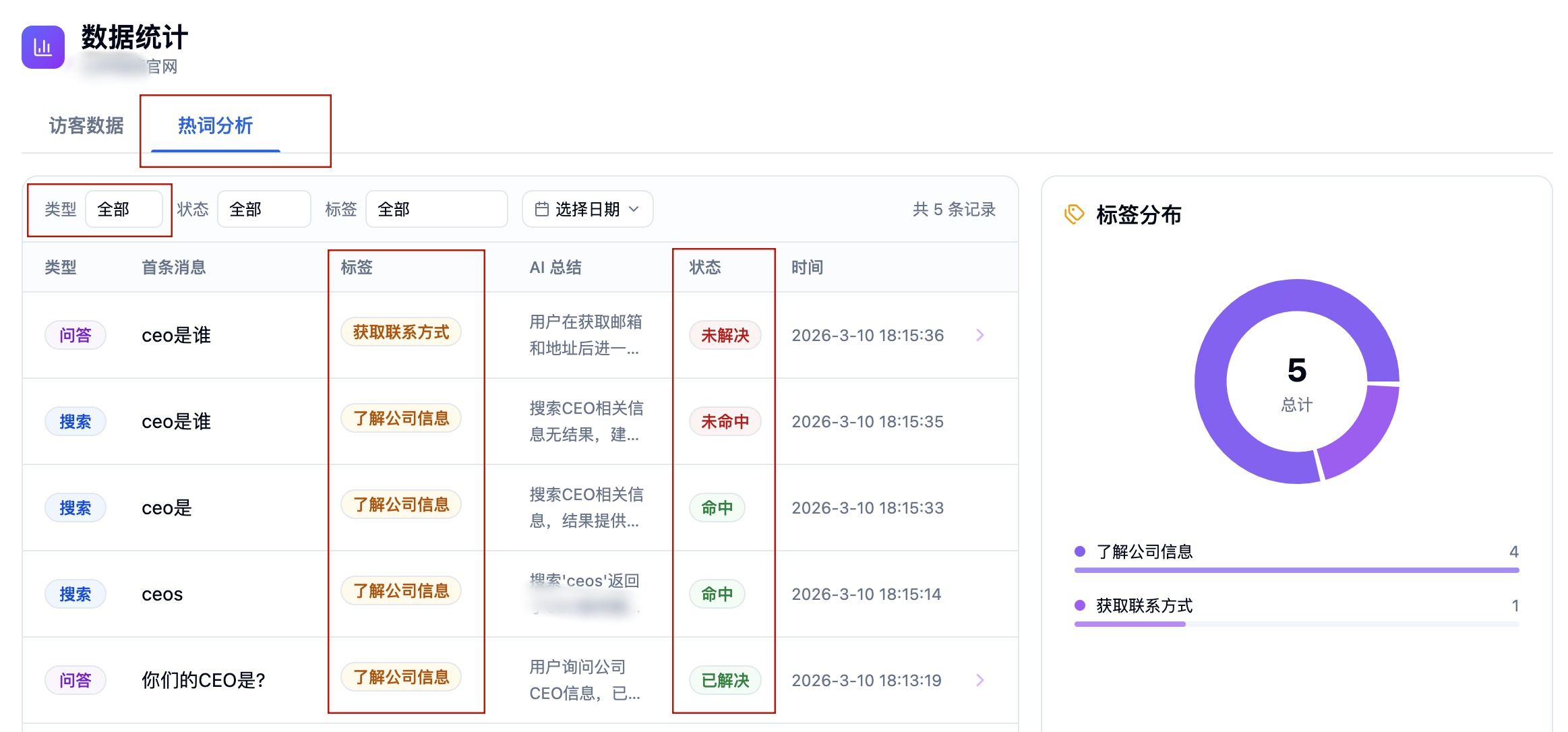Click the calendar icon in date picker
Image resolution: width=1568 pixels, height=732 pixels.
coord(541,209)
